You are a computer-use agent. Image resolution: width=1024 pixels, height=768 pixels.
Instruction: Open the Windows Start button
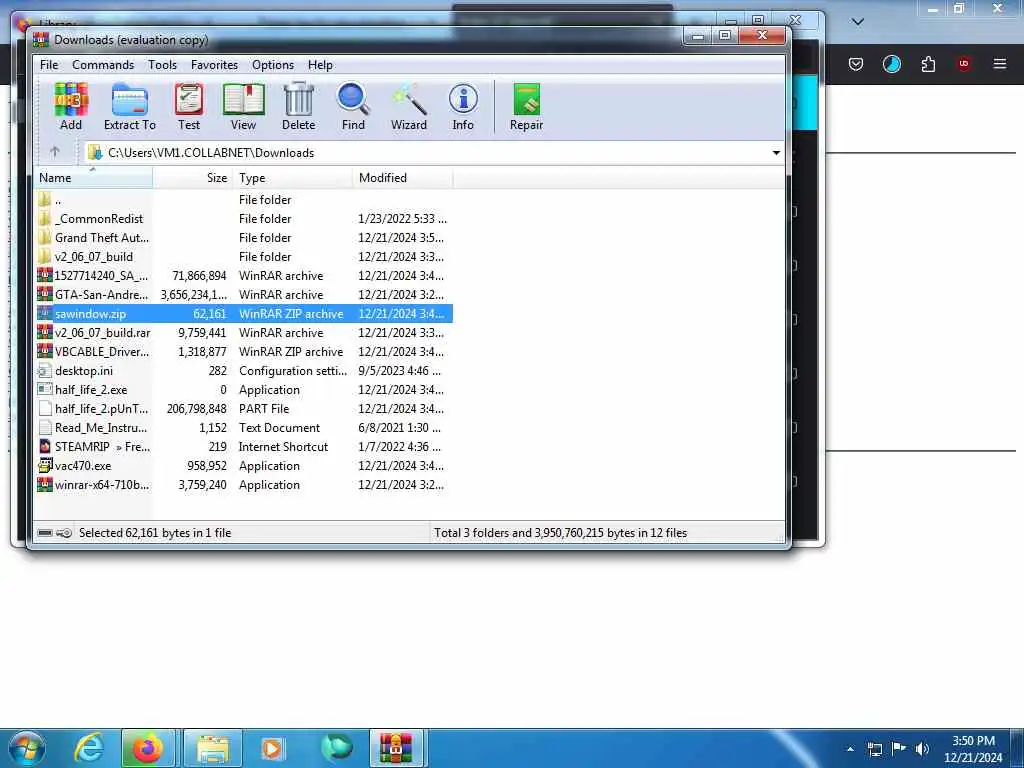tap(25, 748)
